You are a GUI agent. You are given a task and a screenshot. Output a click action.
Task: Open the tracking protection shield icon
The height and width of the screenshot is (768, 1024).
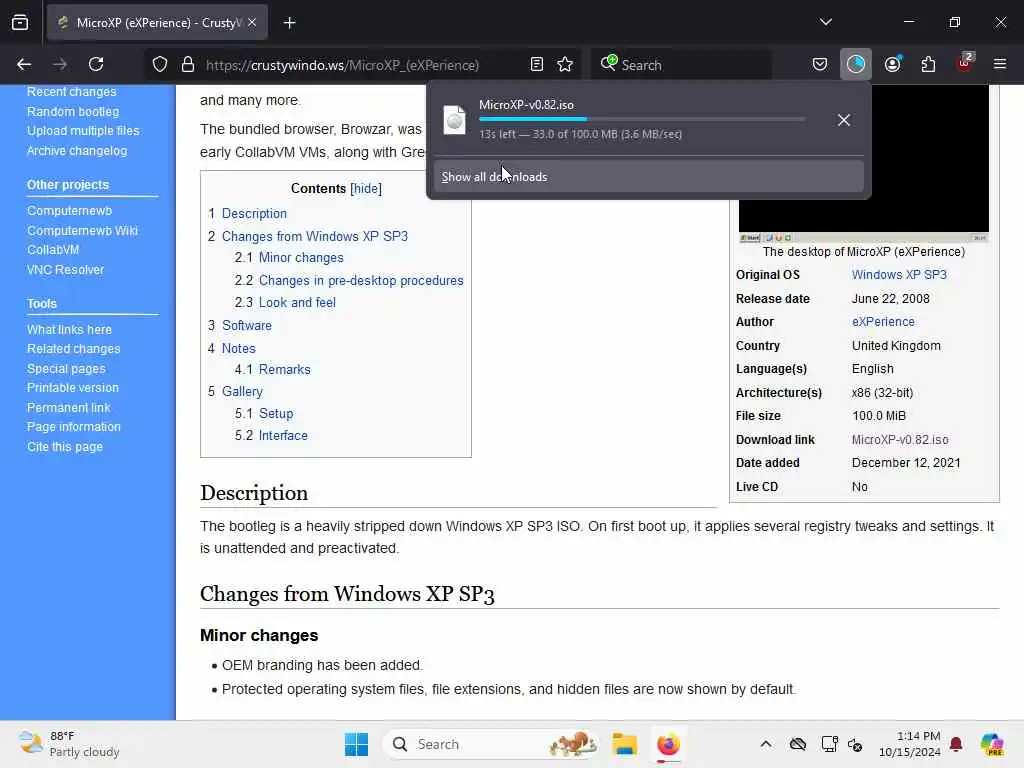[160, 64]
